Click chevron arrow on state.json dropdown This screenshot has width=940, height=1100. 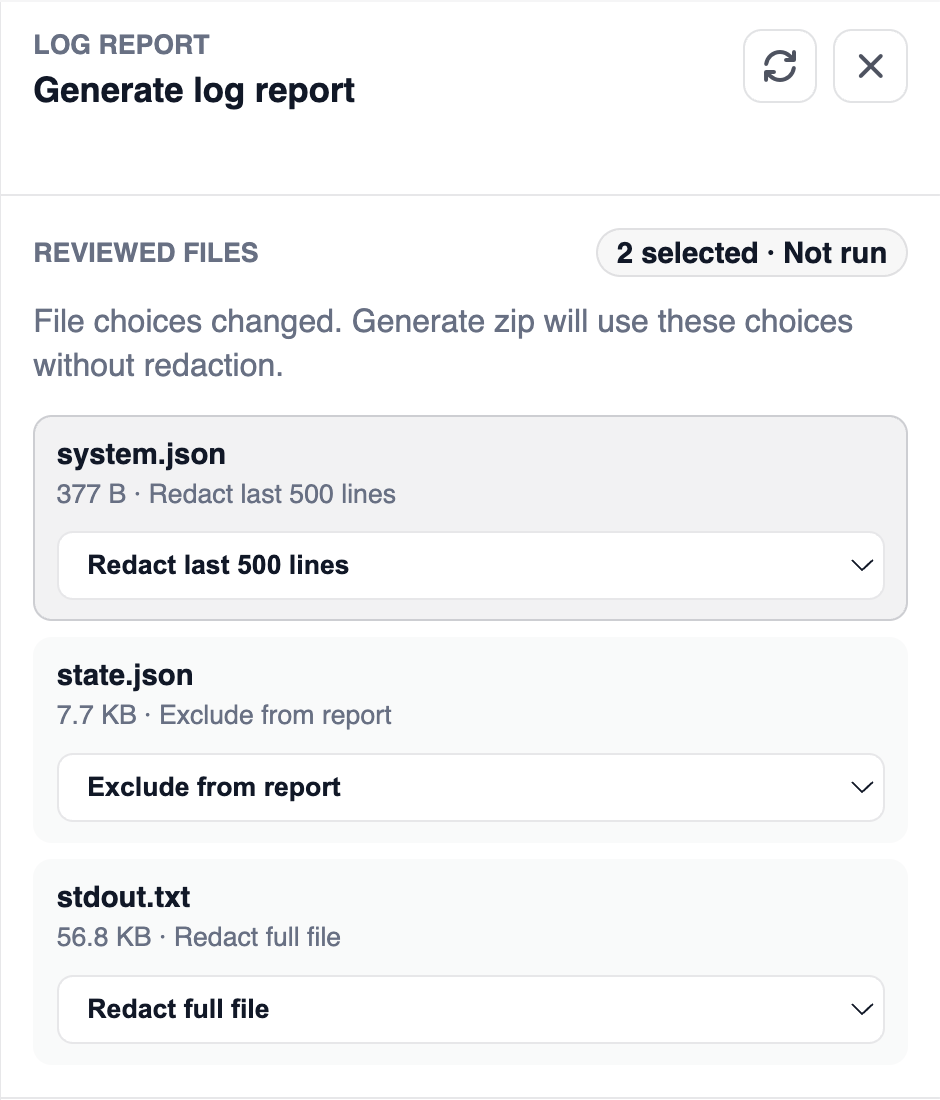(x=861, y=787)
